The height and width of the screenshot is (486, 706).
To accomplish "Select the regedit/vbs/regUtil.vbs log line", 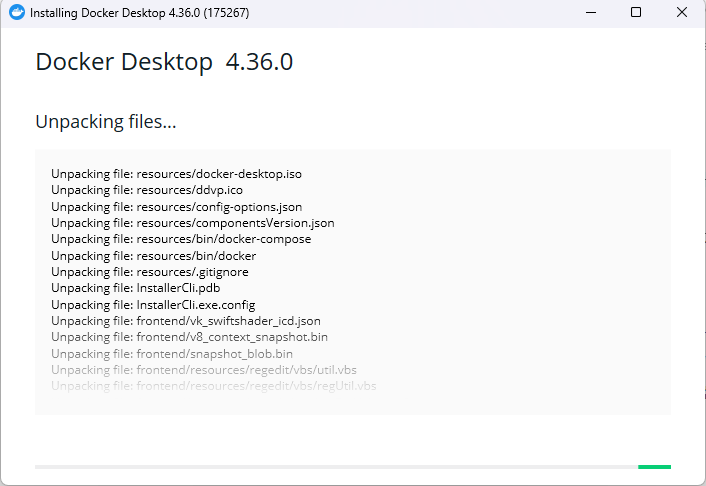I will [213, 386].
